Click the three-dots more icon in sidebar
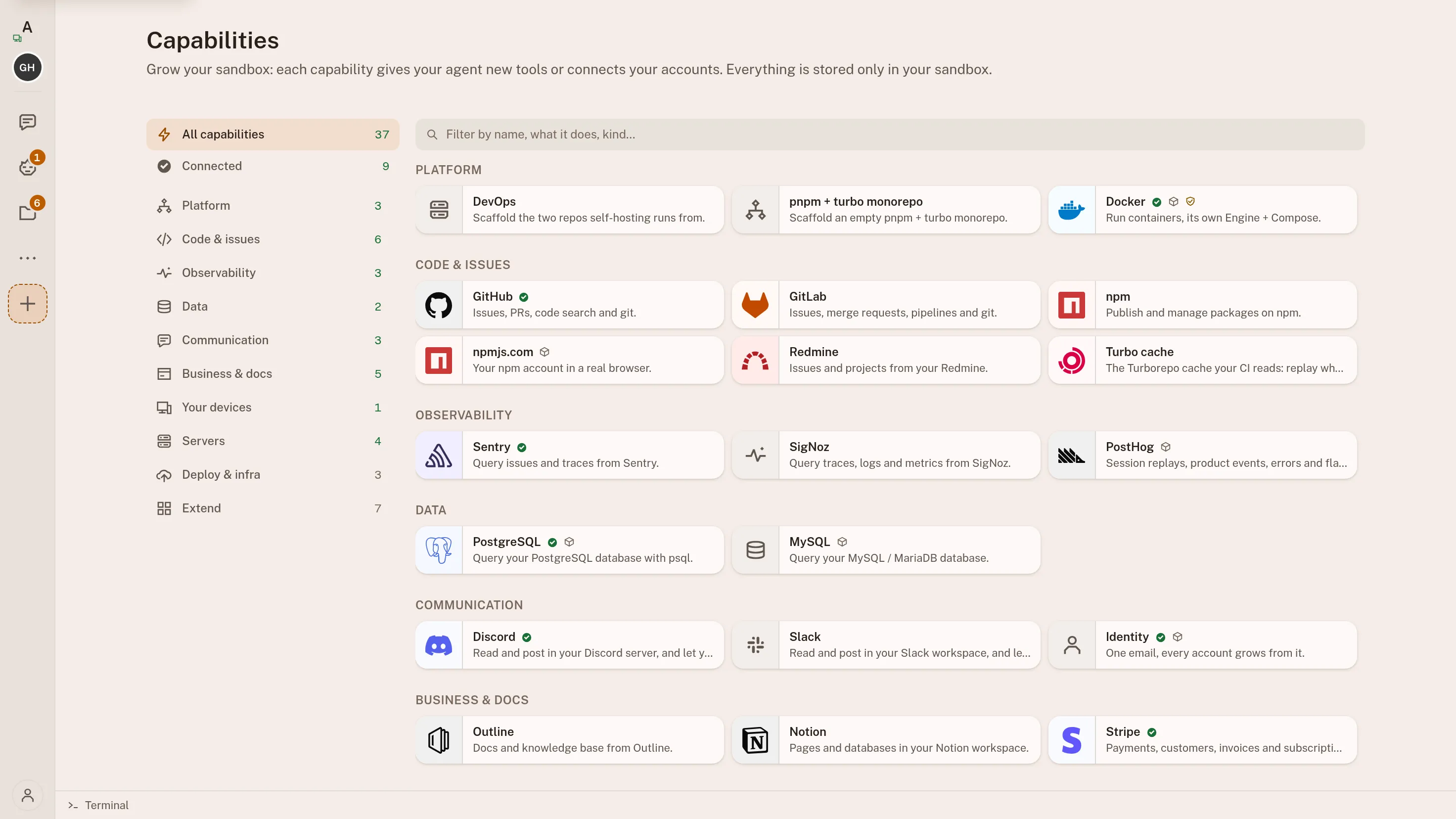Screen dimensions: 1456x819 27,258
